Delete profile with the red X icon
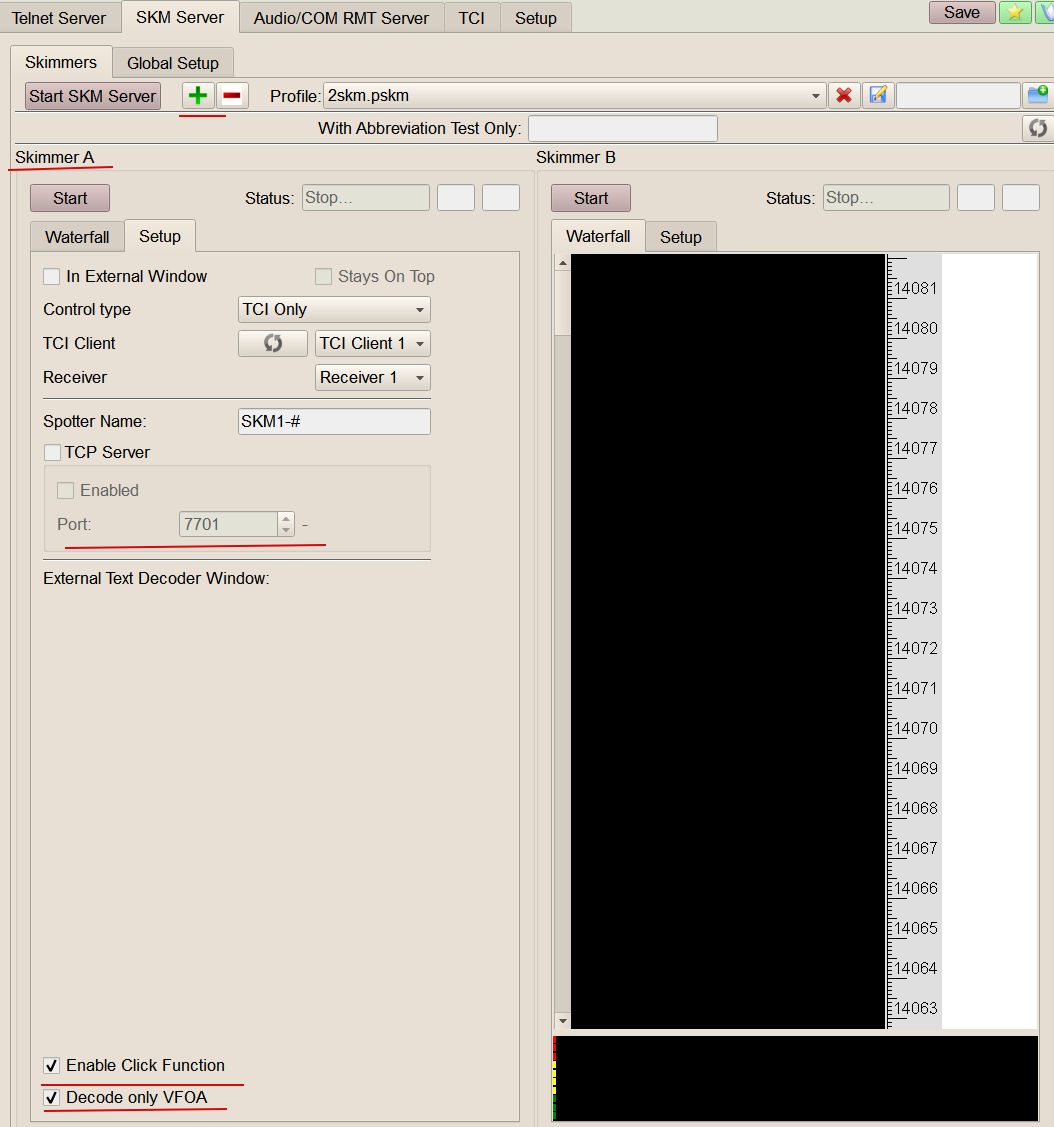The width and height of the screenshot is (1054, 1127). tap(844, 96)
